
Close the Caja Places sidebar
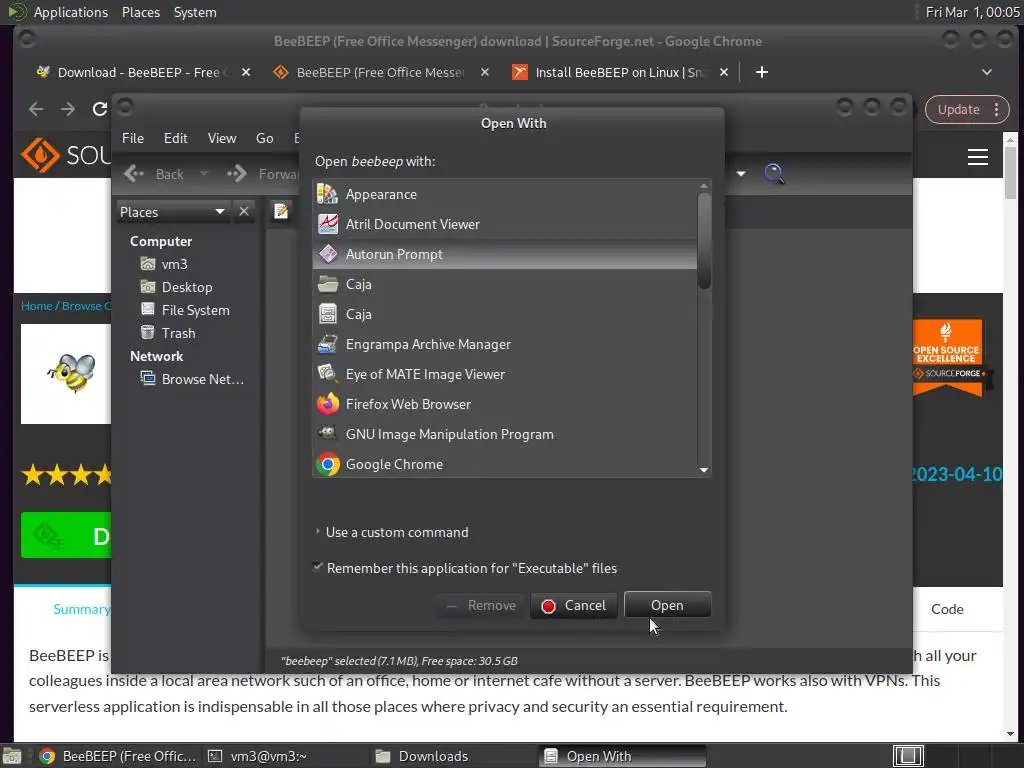tap(244, 211)
